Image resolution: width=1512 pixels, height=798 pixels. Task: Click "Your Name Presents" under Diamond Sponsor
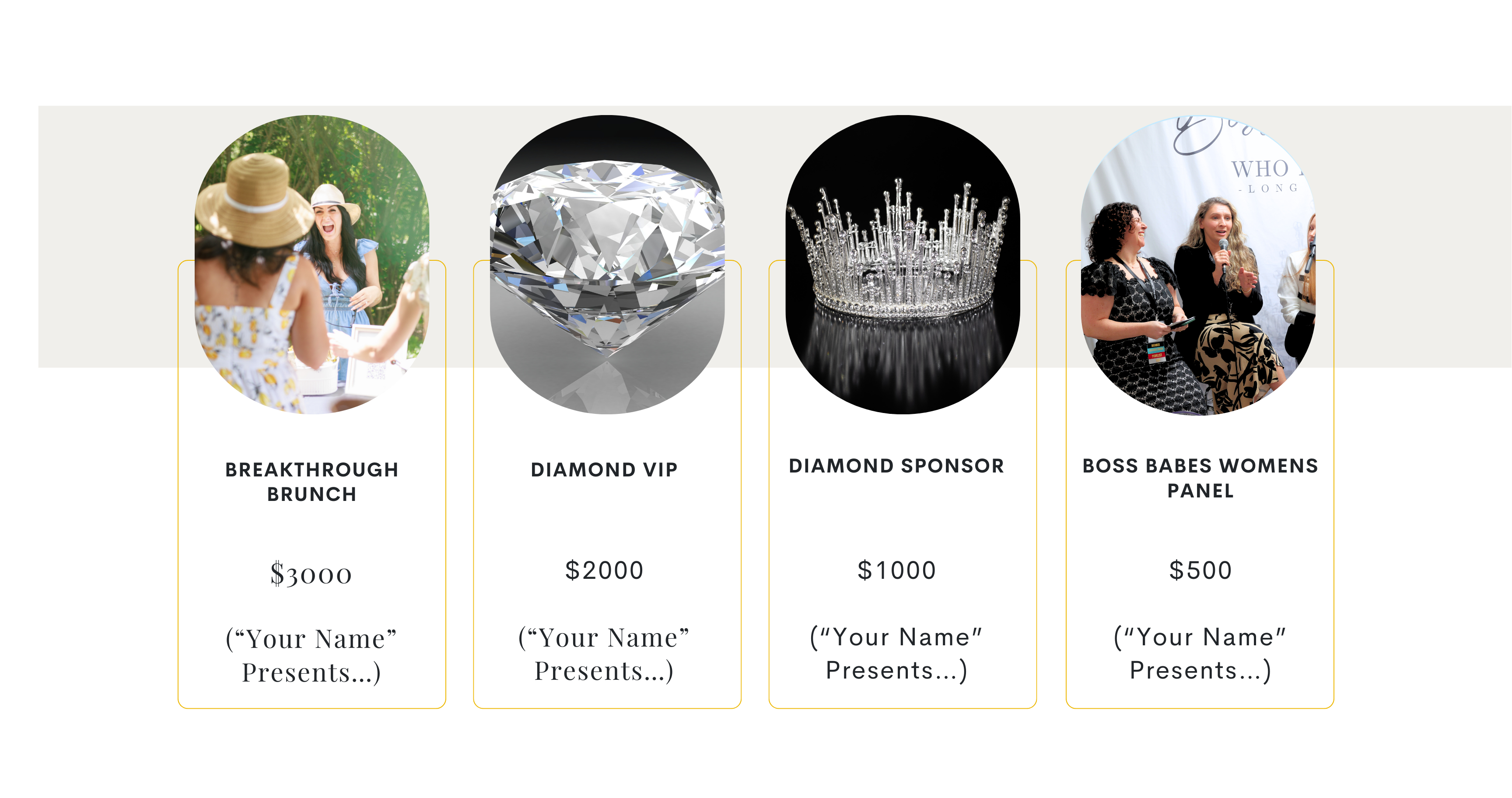(x=896, y=654)
